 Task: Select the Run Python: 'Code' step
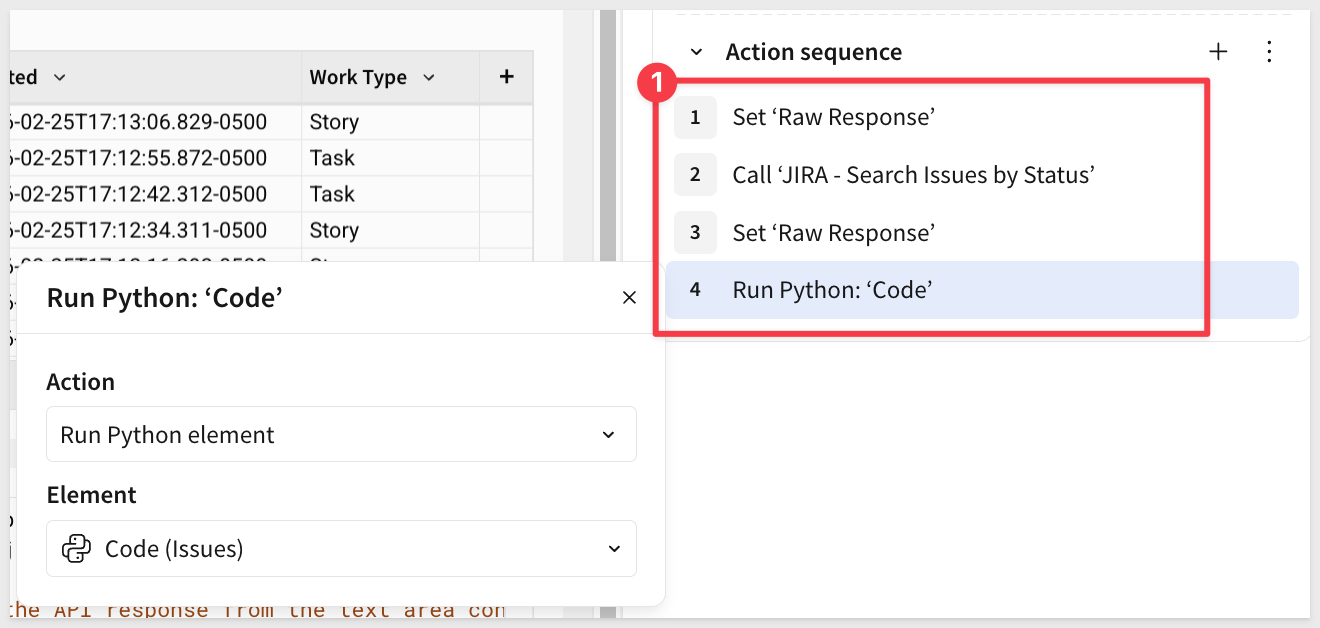pos(832,290)
